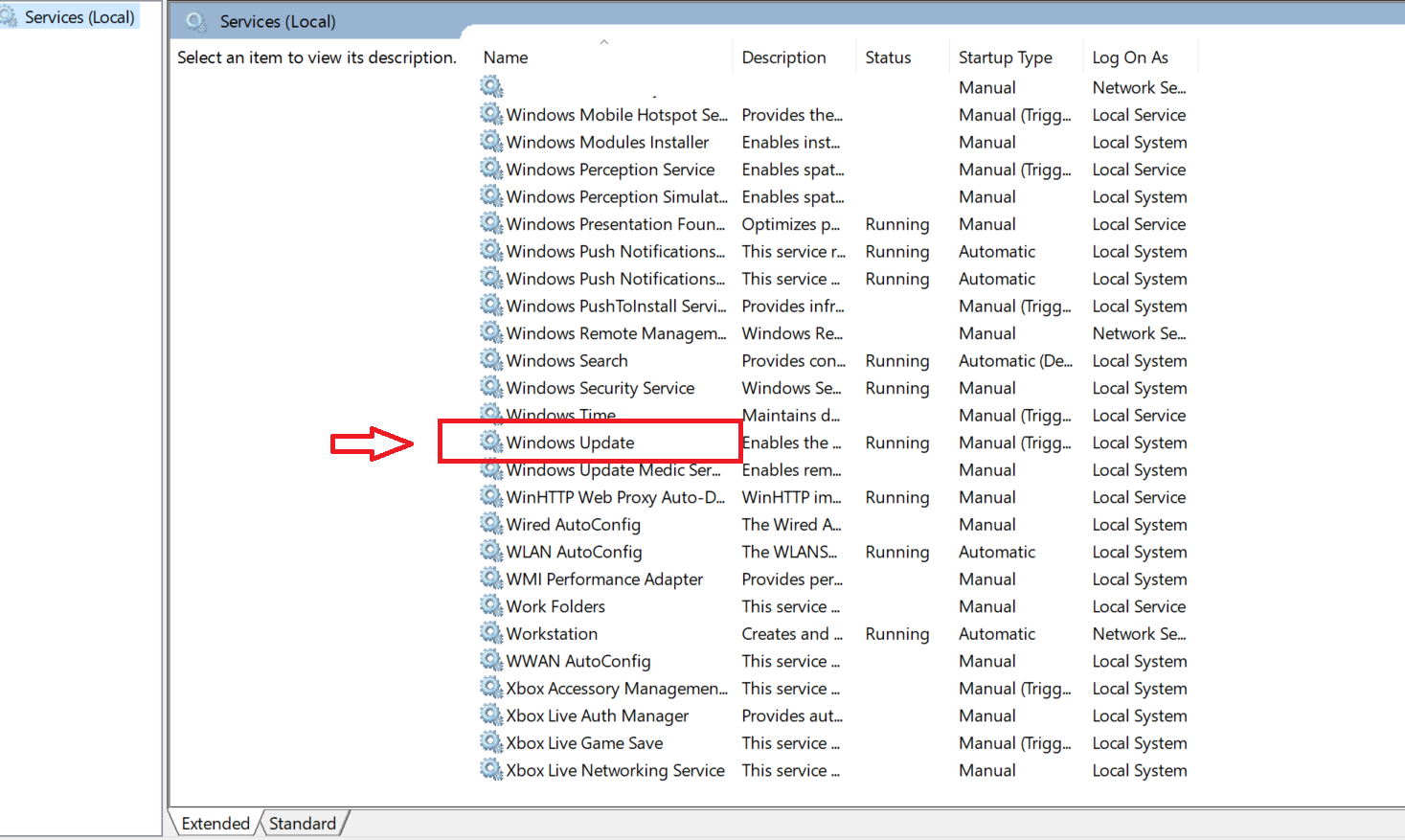Viewport: 1405px width, 840px height.
Task: Click the gear icon of Windows Search
Action: click(491, 360)
